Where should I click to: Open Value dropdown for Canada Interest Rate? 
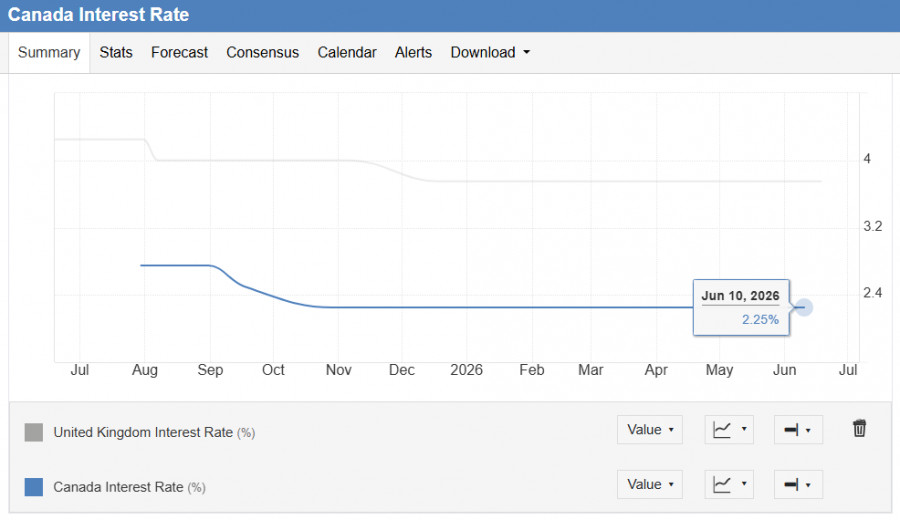point(650,484)
